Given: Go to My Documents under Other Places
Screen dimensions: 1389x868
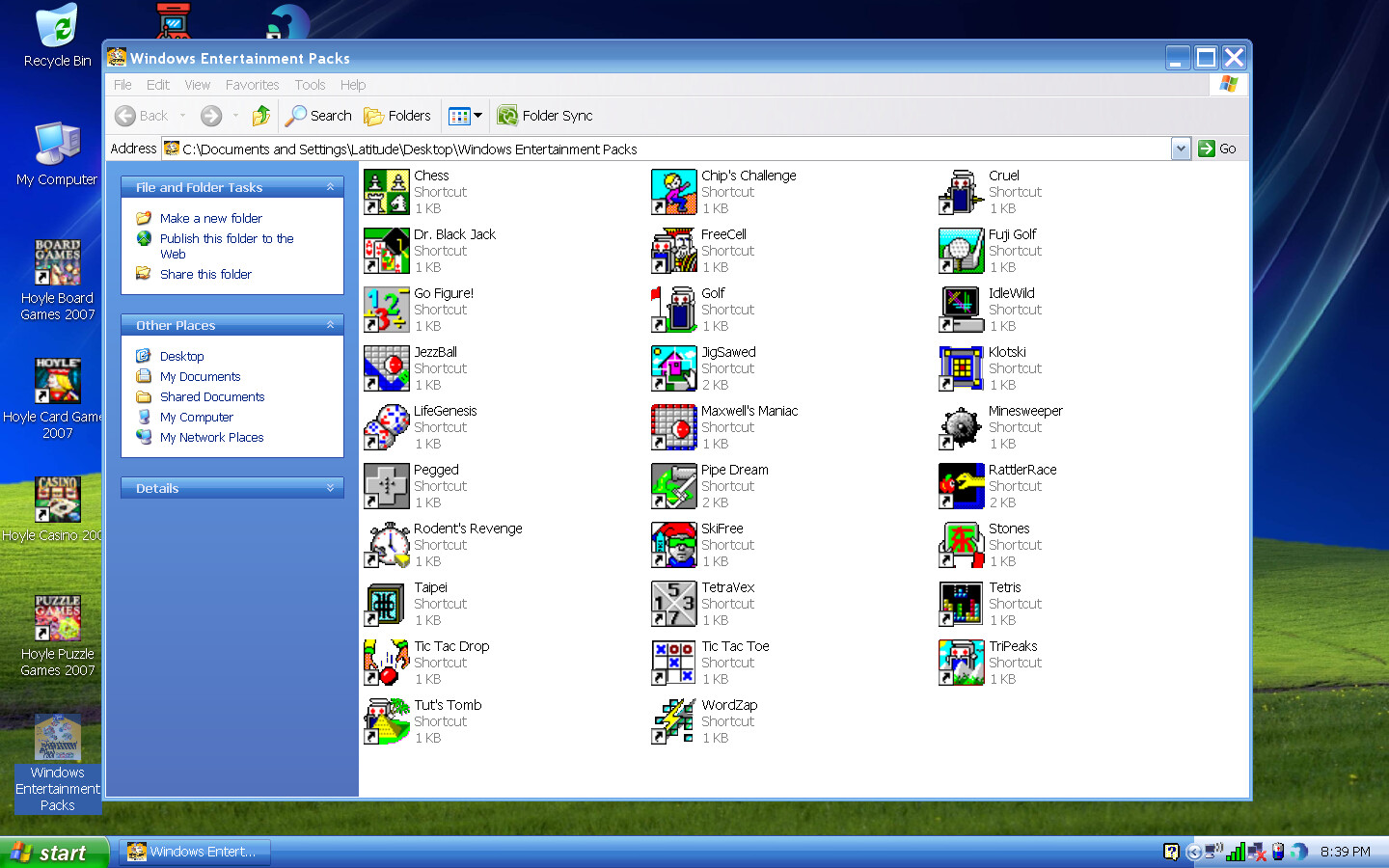Looking at the screenshot, I should [201, 376].
